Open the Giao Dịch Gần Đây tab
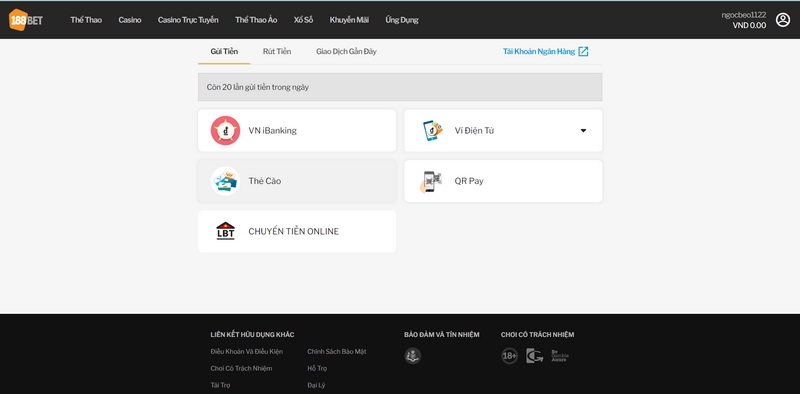The width and height of the screenshot is (800, 394). [x=346, y=52]
